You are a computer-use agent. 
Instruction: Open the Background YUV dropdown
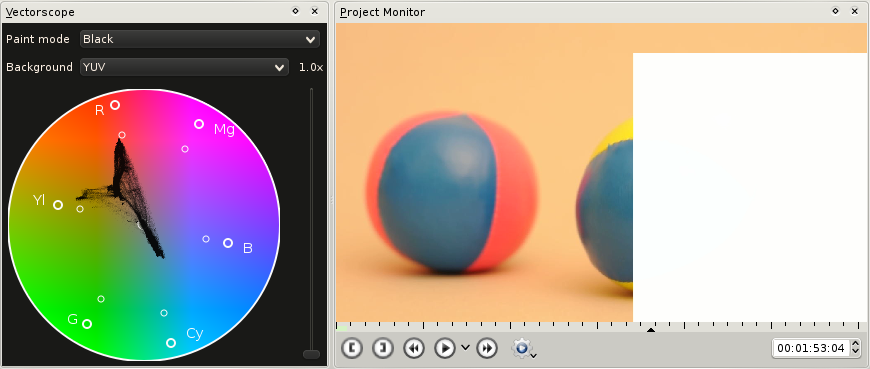coord(184,67)
